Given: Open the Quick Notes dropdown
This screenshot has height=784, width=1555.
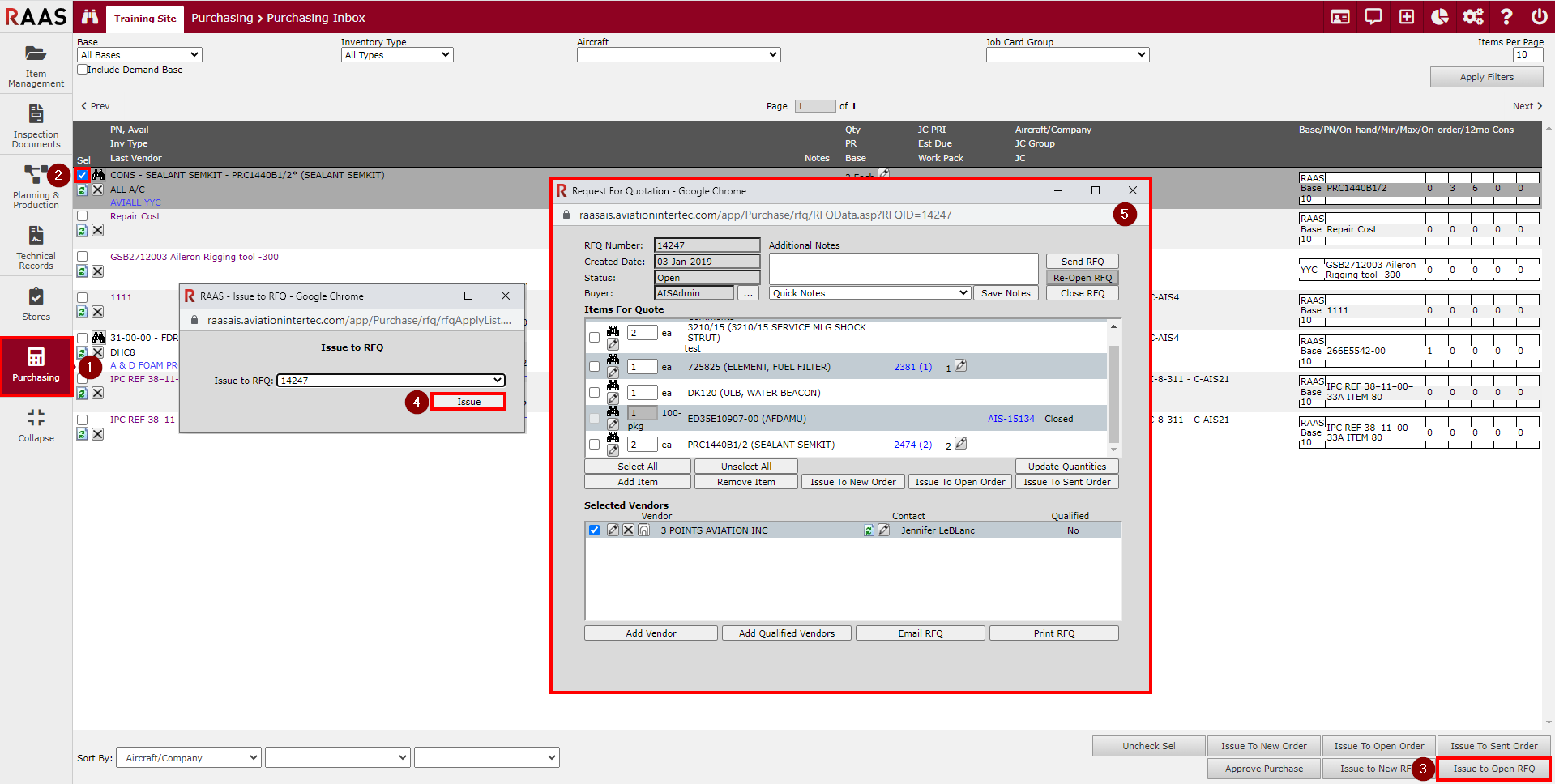Looking at the screenshot, I should [869, 293].
